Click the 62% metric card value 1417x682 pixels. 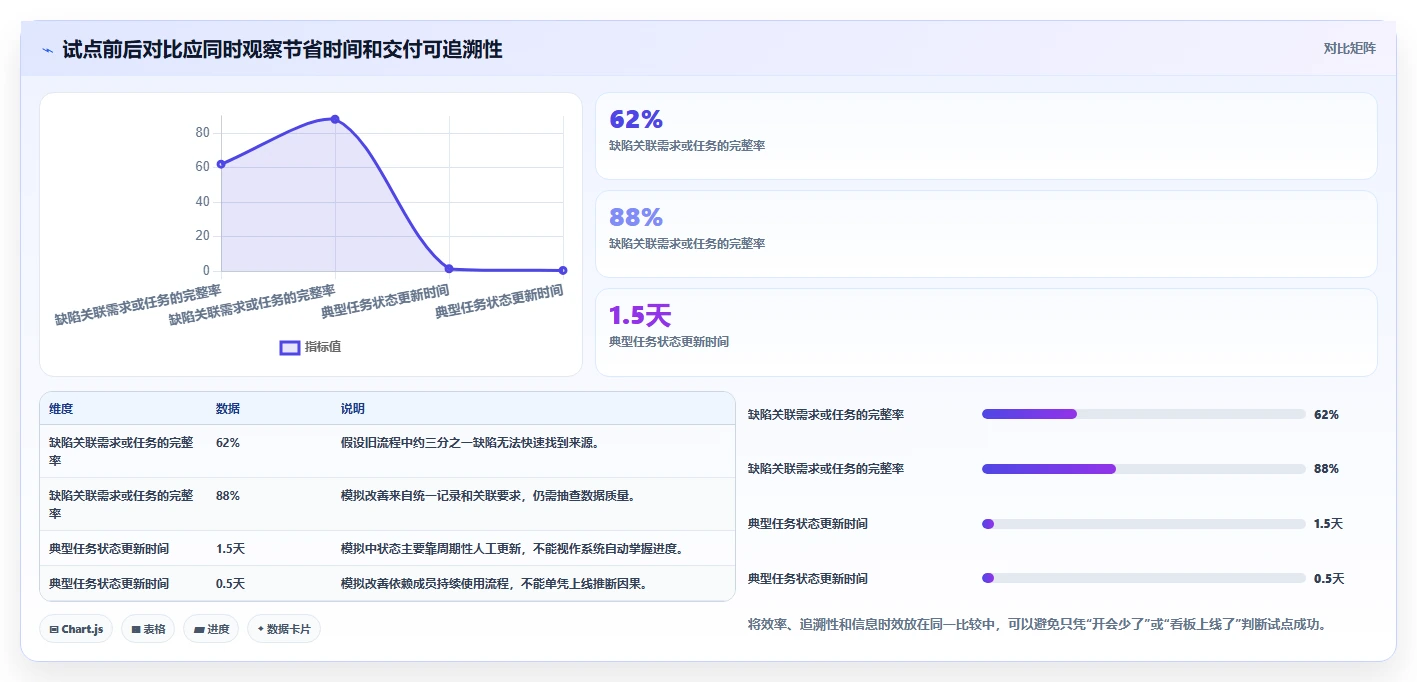(636, 120)
